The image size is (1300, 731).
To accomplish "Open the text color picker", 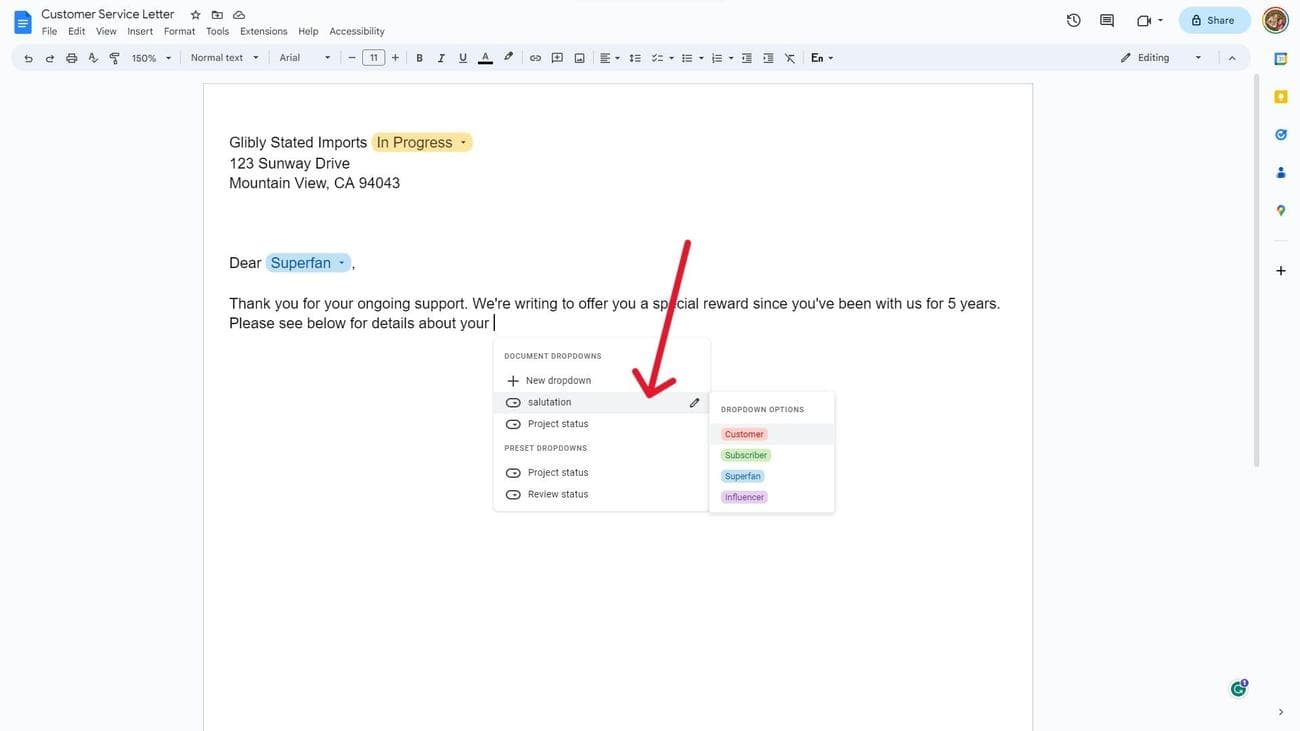I will point(485,58).
